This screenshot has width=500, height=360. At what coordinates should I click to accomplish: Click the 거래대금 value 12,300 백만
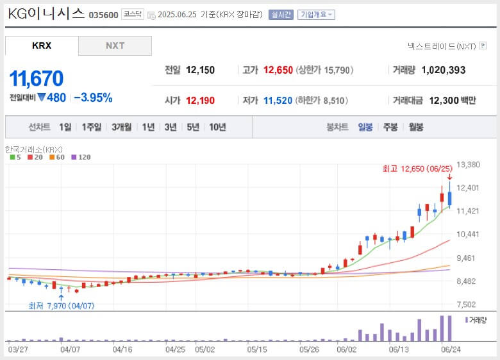[453, 100]
